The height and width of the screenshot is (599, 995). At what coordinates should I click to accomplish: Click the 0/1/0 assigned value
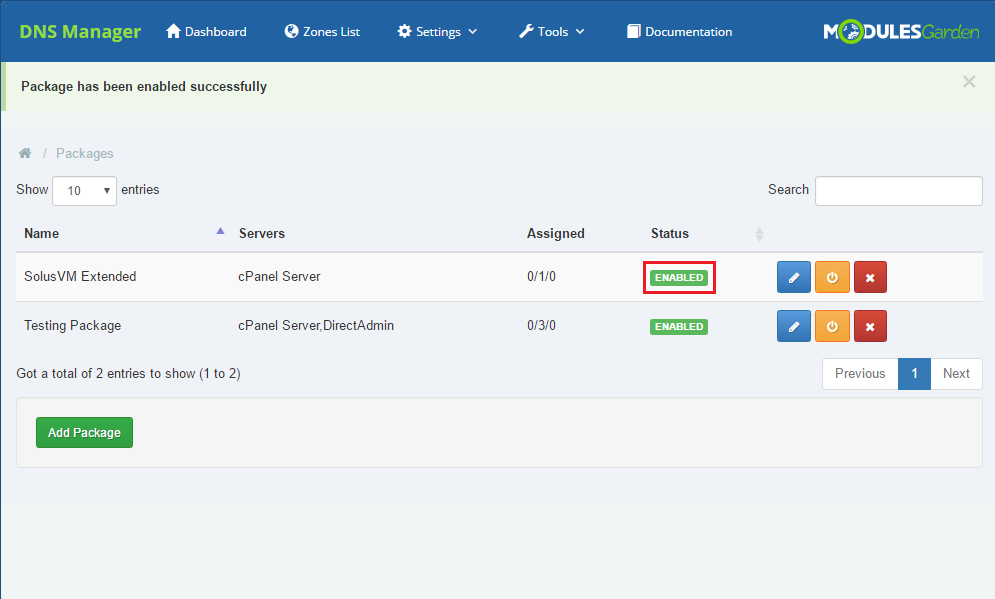(x=541, y=276)
